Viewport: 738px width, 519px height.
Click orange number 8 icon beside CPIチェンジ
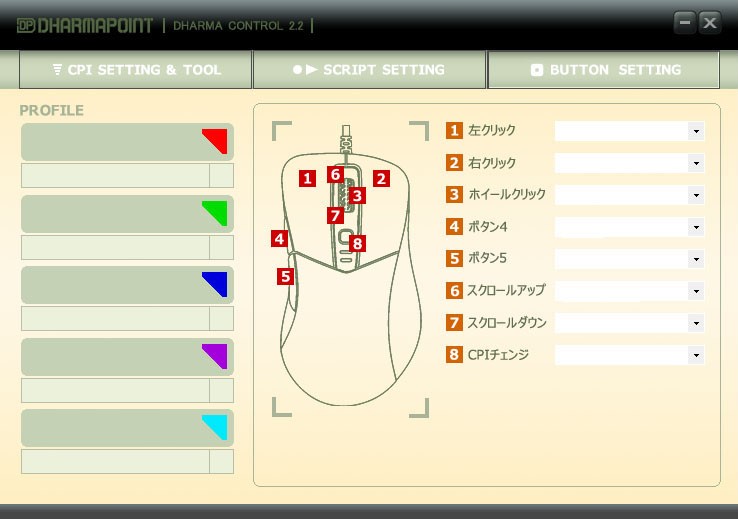point(454,354)
